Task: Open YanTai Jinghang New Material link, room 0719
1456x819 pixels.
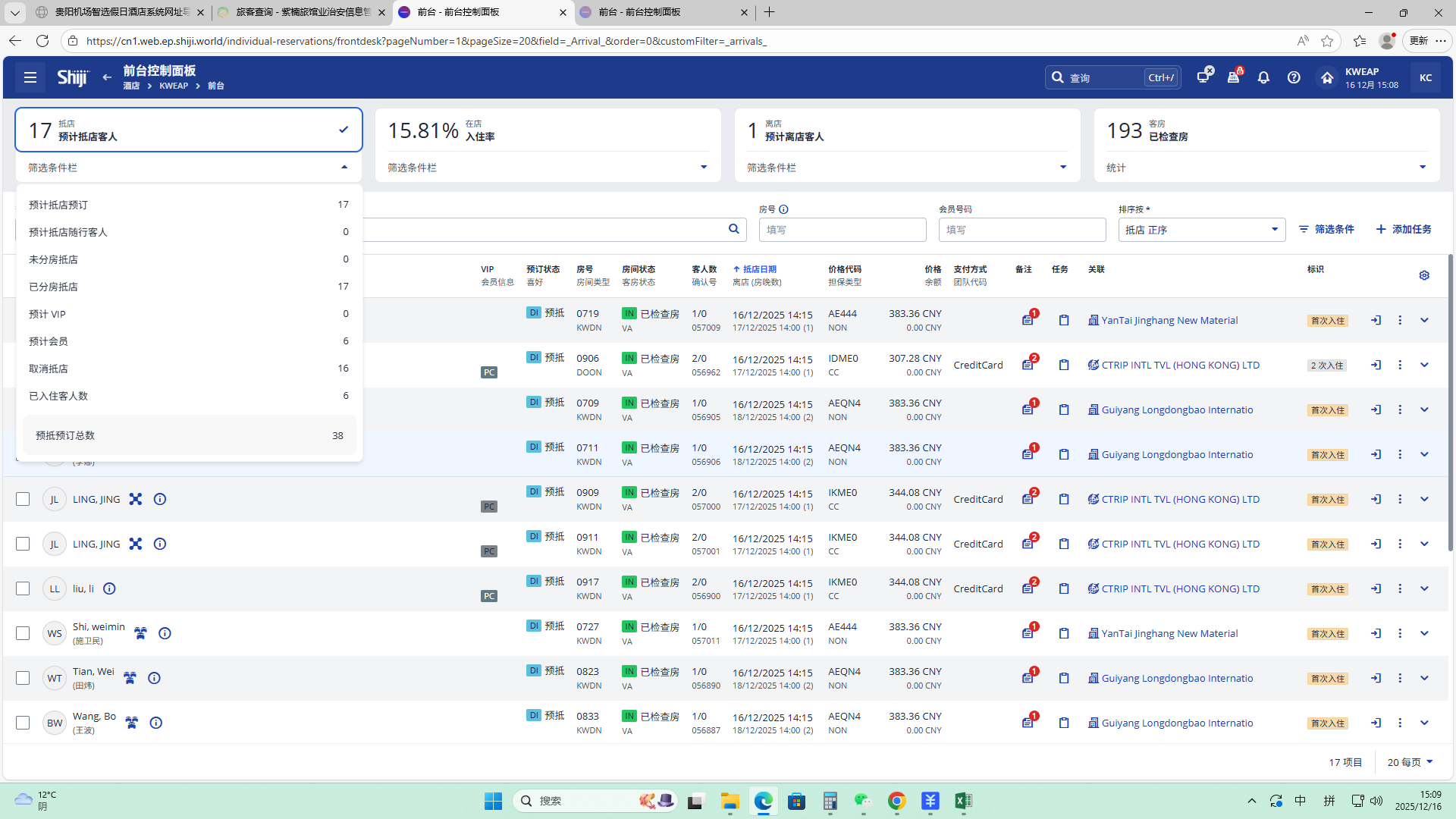Action: (1169, 320)
